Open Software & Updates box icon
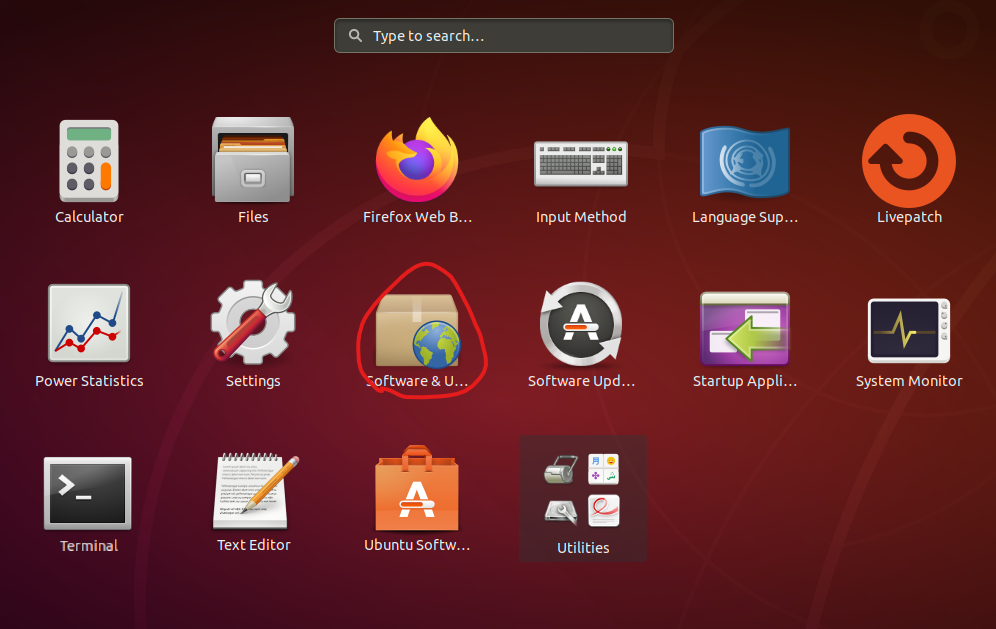Viewport: 996px width, 629px height. coord(417,330)
